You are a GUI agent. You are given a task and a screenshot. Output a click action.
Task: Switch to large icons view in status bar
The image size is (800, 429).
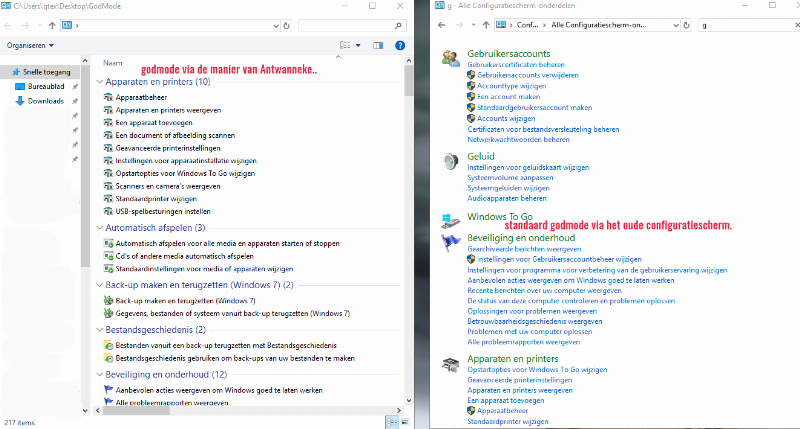[405, 422]
